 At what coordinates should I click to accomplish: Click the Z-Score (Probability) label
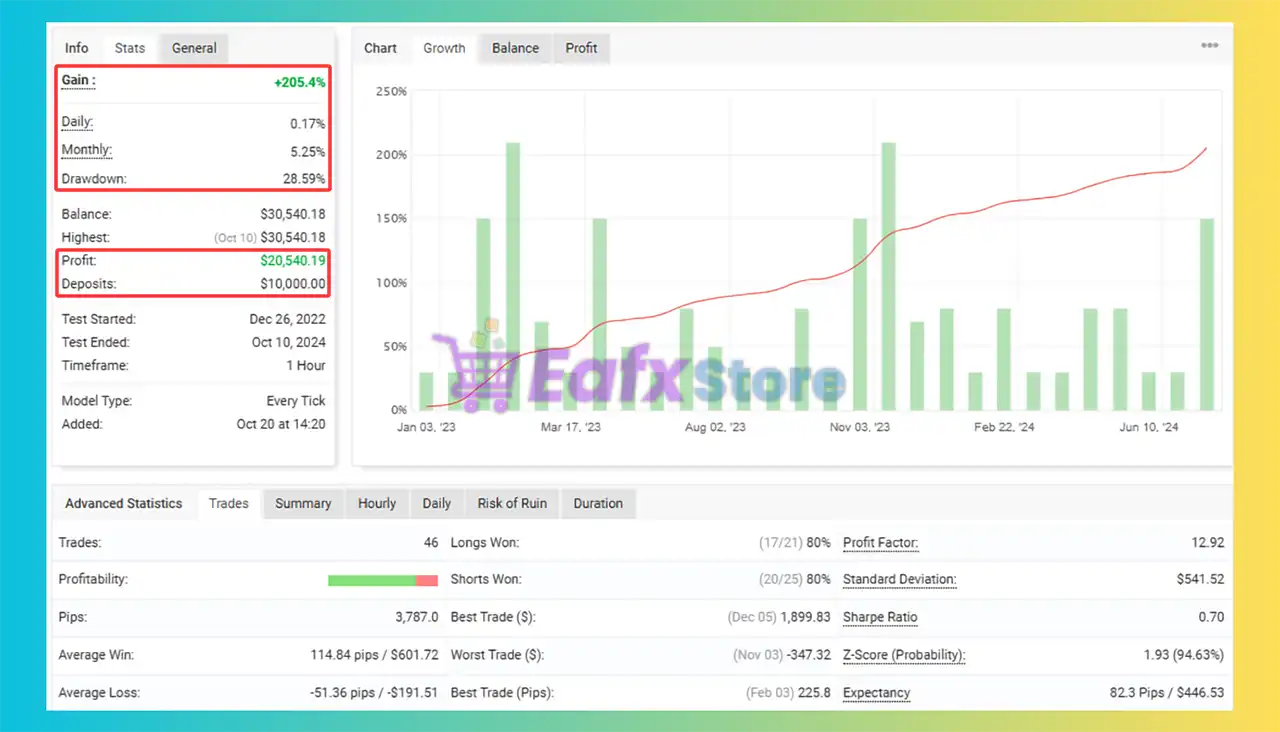904,655
